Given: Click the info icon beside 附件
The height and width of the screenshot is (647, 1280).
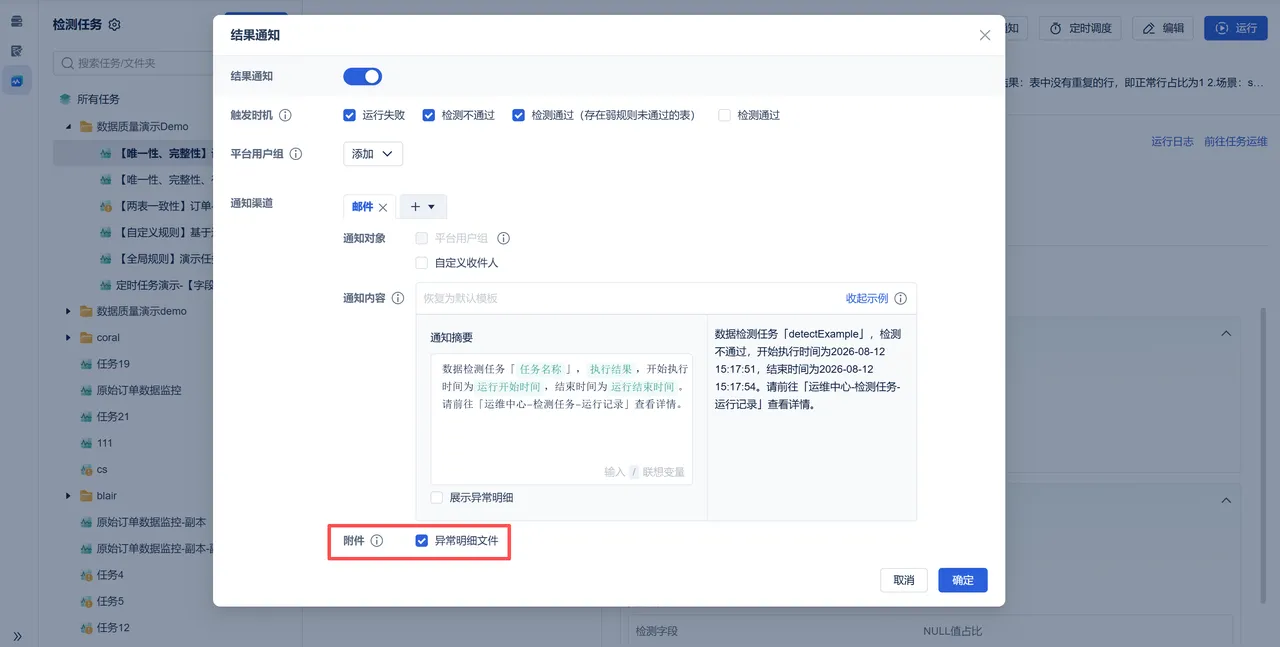Looking at the screenshot, I should [x=377, y=541].
